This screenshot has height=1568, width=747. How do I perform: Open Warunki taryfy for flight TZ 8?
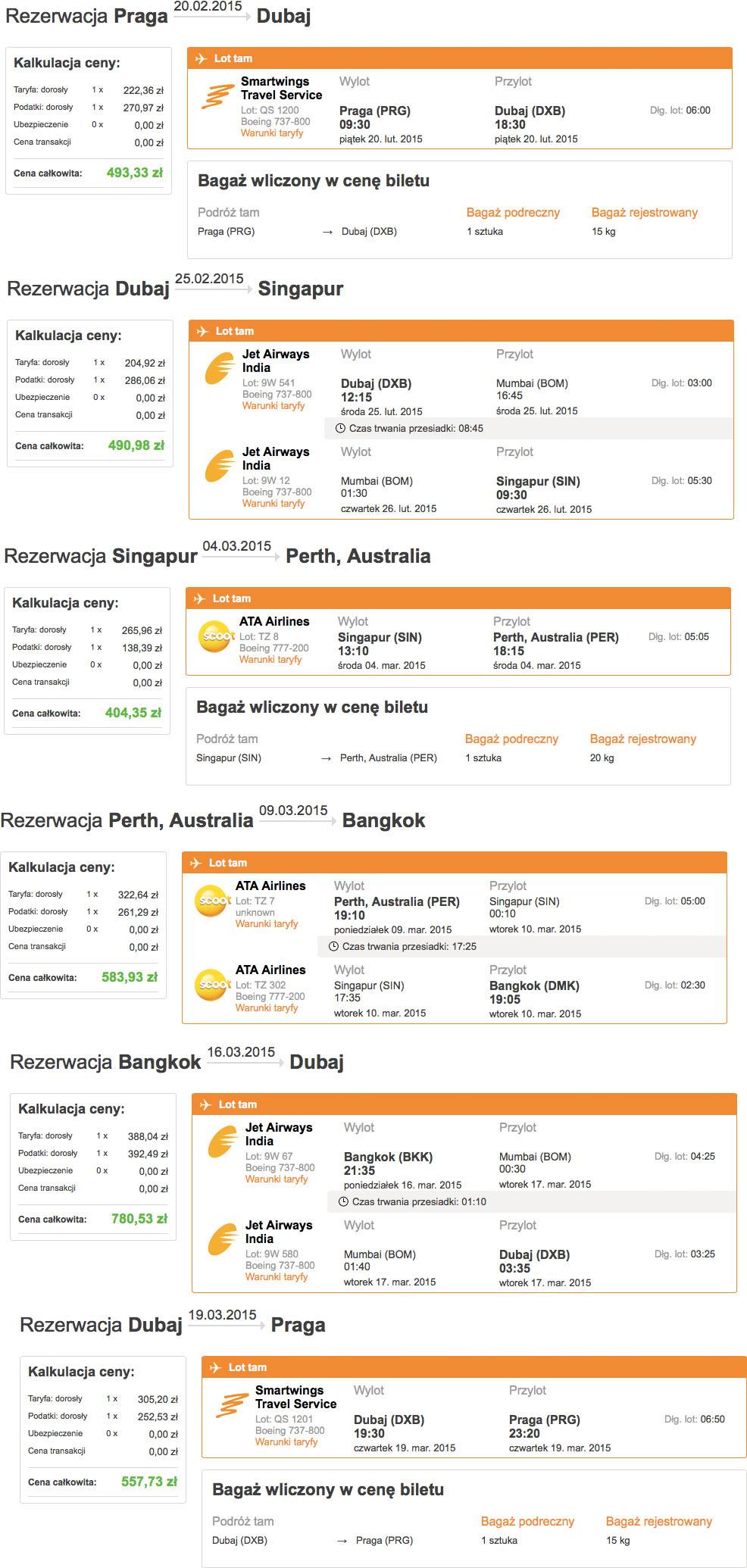click(270, 660)
